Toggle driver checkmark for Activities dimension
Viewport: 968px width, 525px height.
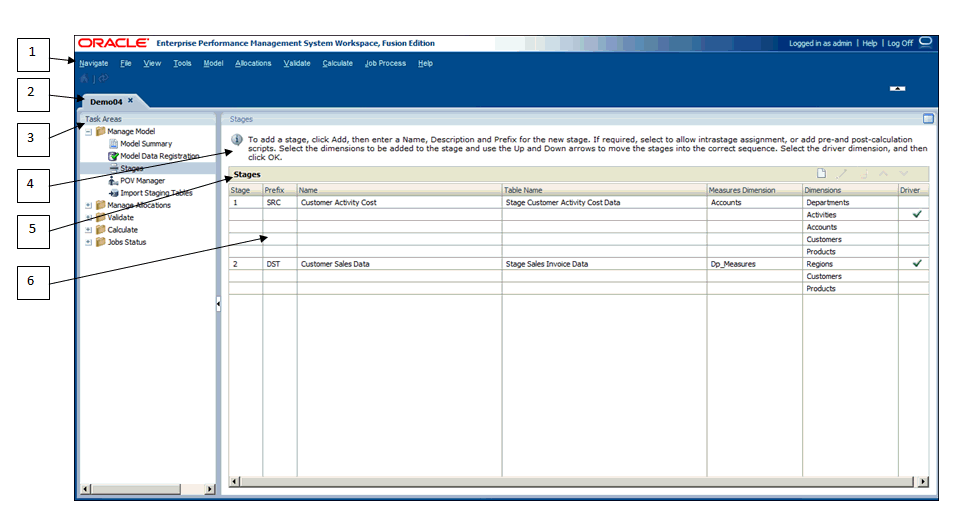[x=917, y=214]
